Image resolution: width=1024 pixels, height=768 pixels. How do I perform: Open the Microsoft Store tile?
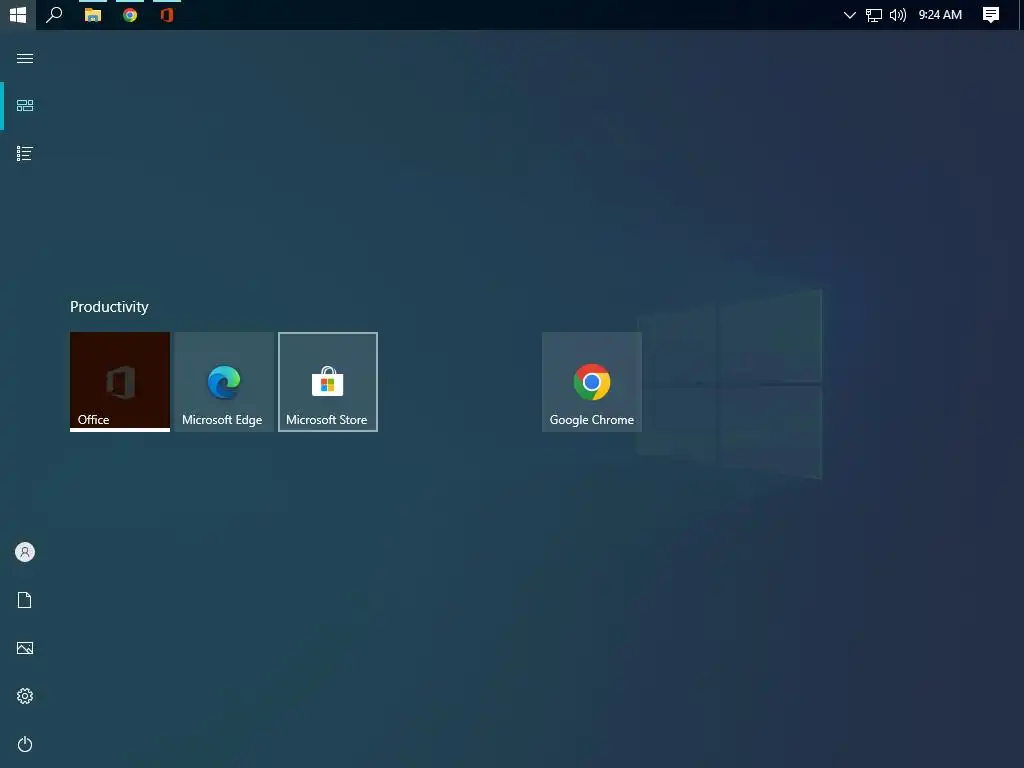[328, 382]
